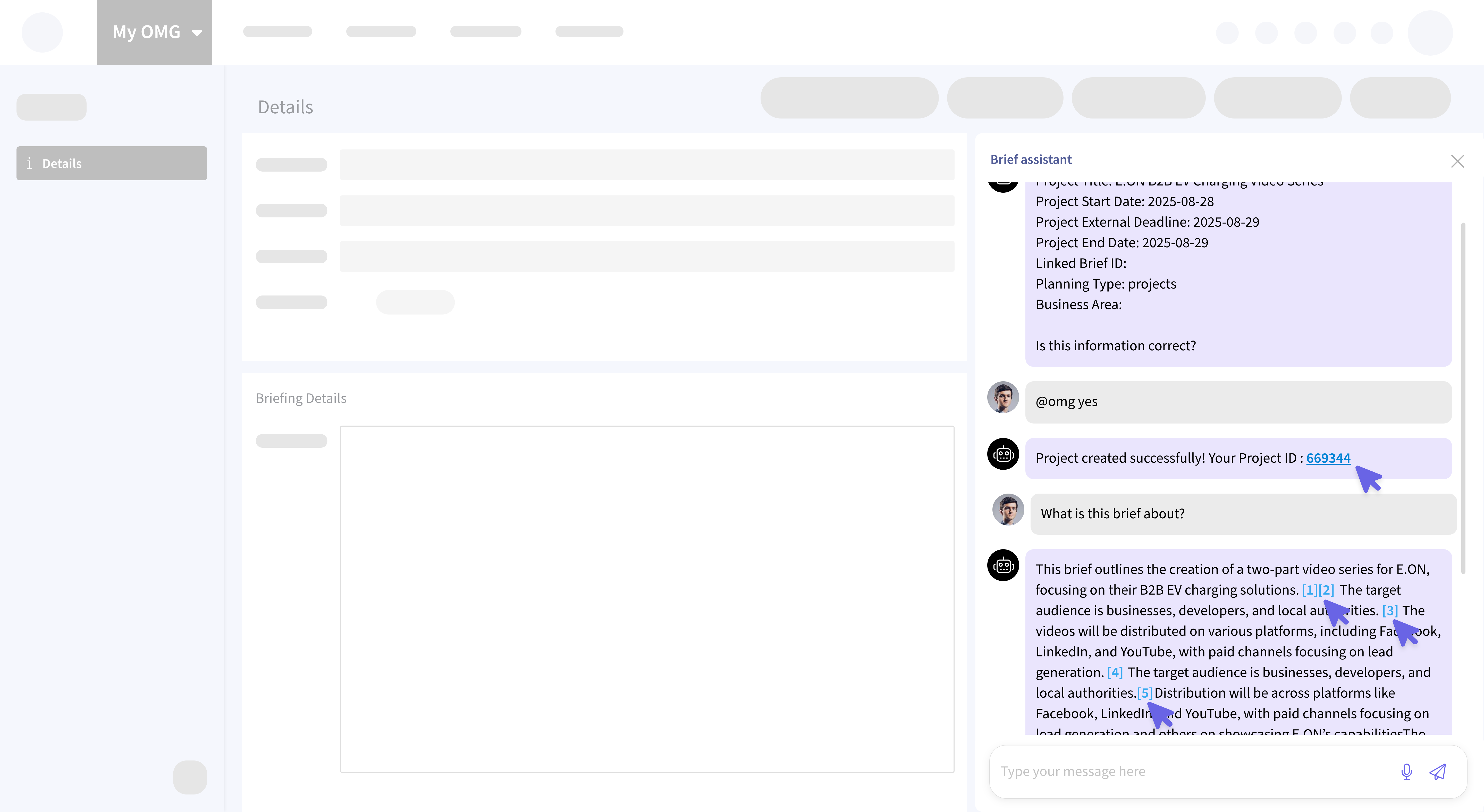
Task: Click the info icon beside Details
Action: (29, 164)
